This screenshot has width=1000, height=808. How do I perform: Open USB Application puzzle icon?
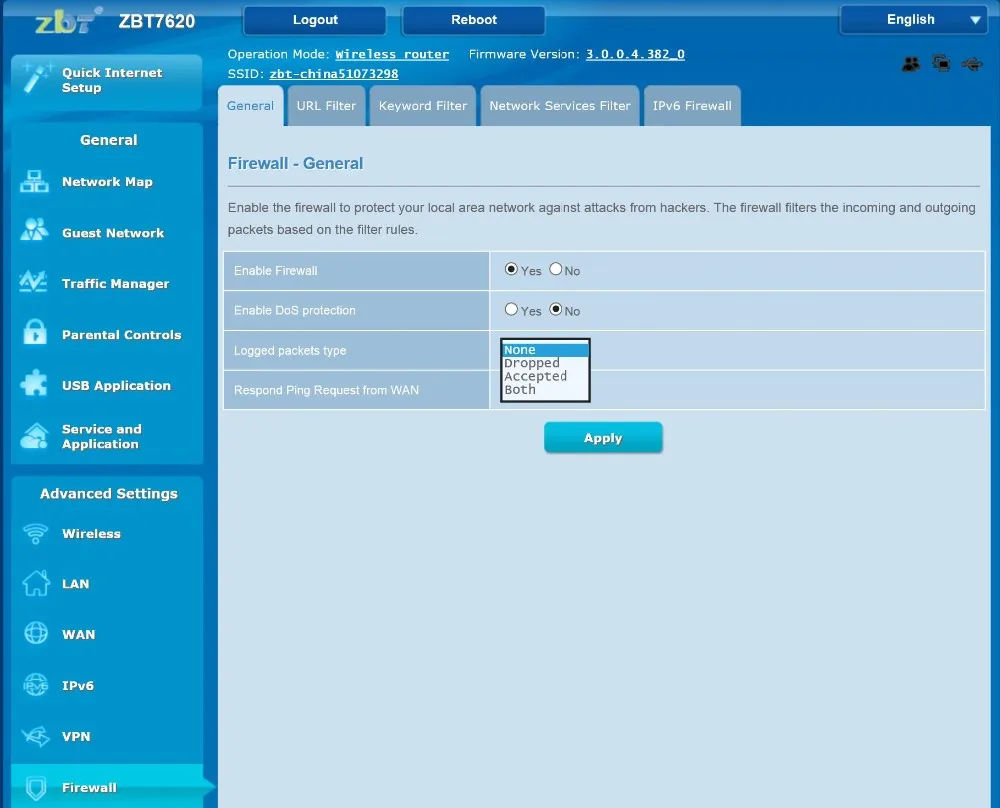(34, 383)
